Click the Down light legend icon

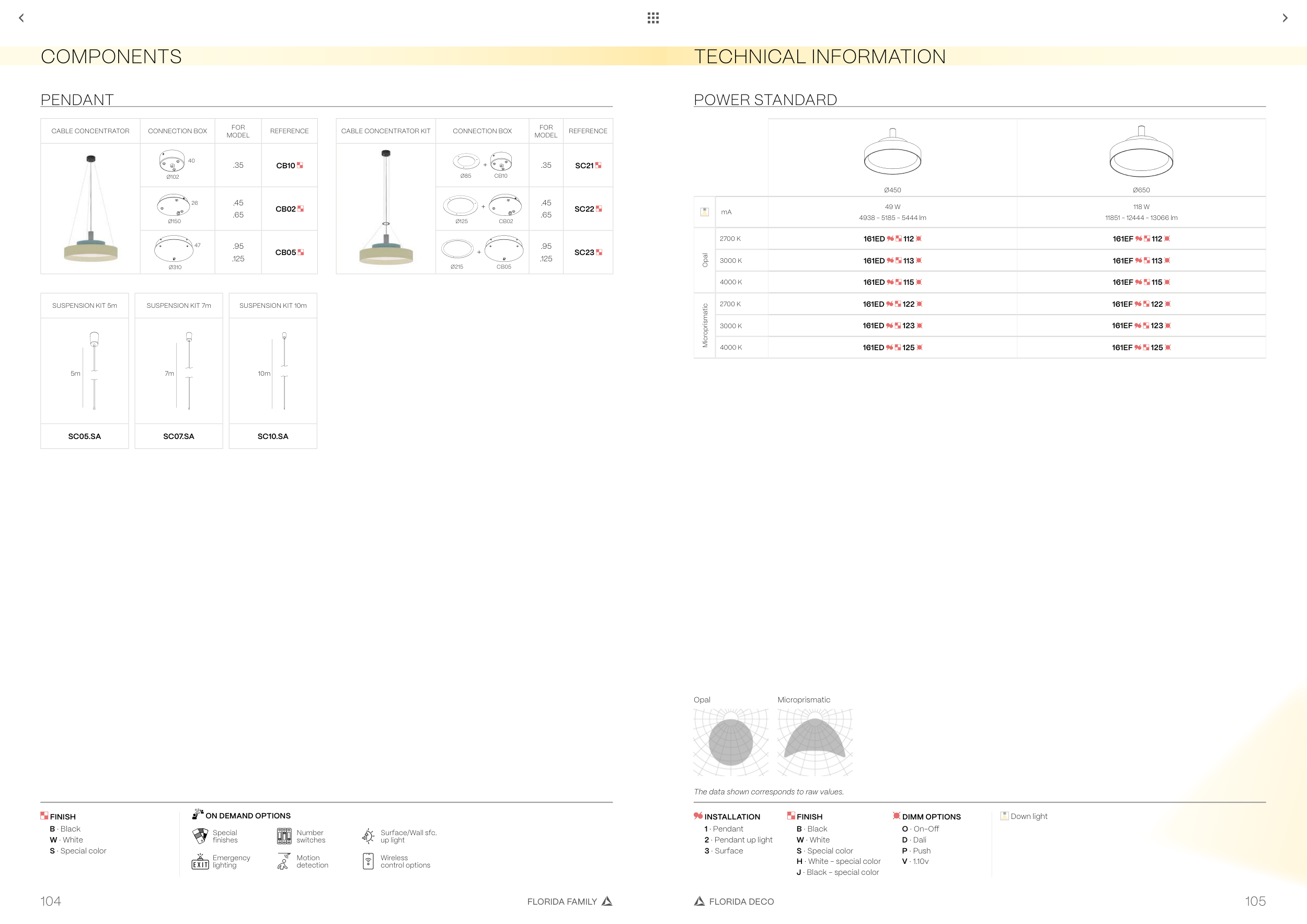[1004, 816]
